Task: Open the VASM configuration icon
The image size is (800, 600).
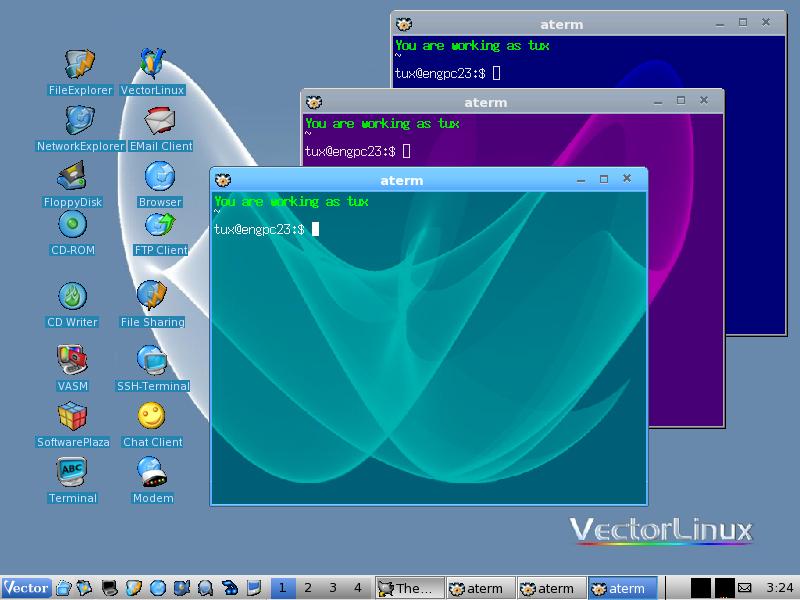Action: (x=72, y=361)
